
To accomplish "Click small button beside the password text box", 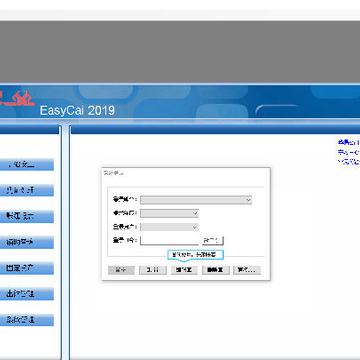I will click(x=213, y=240).
